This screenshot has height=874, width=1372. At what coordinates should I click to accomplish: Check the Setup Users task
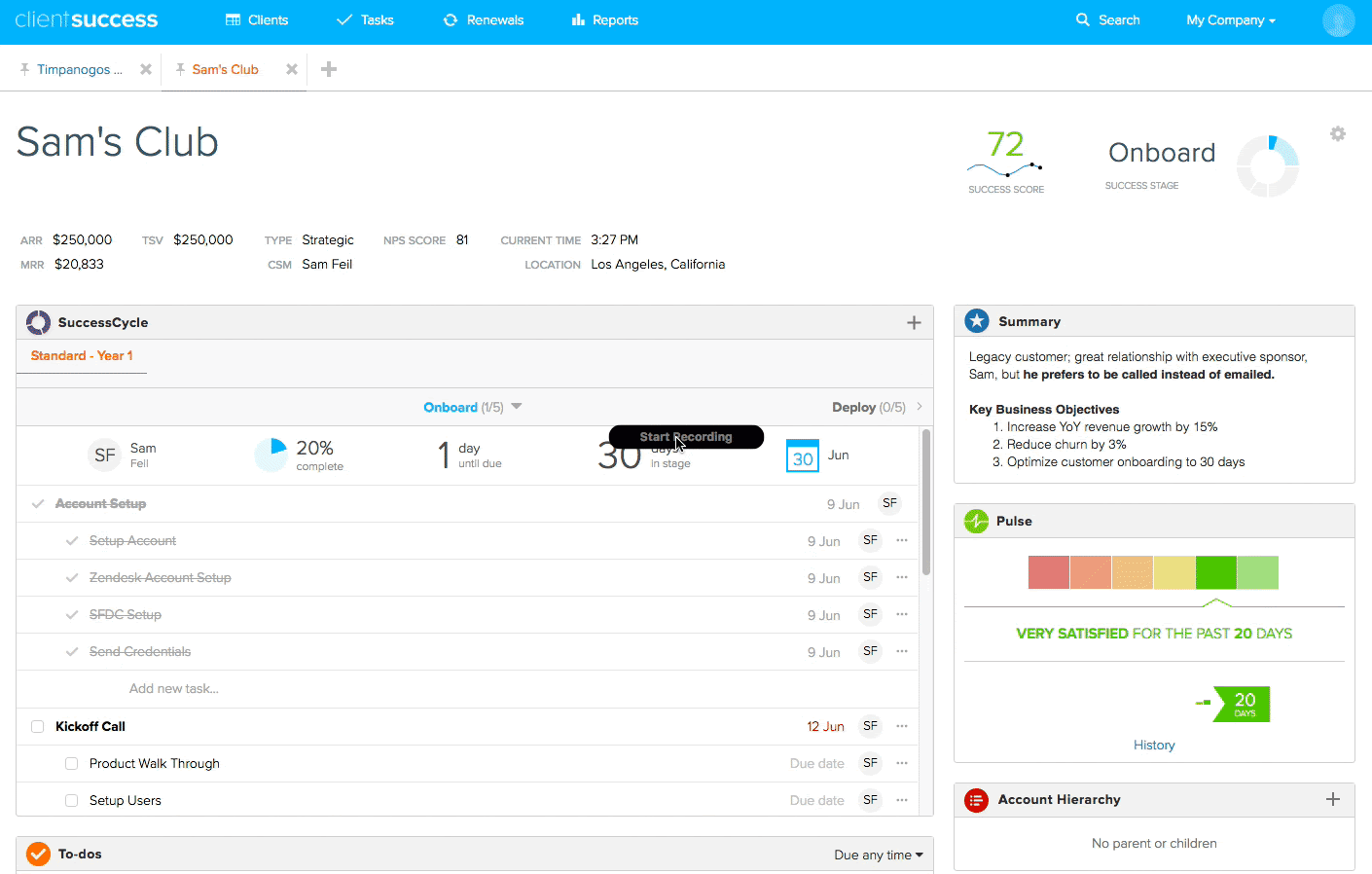pos(71,800)
